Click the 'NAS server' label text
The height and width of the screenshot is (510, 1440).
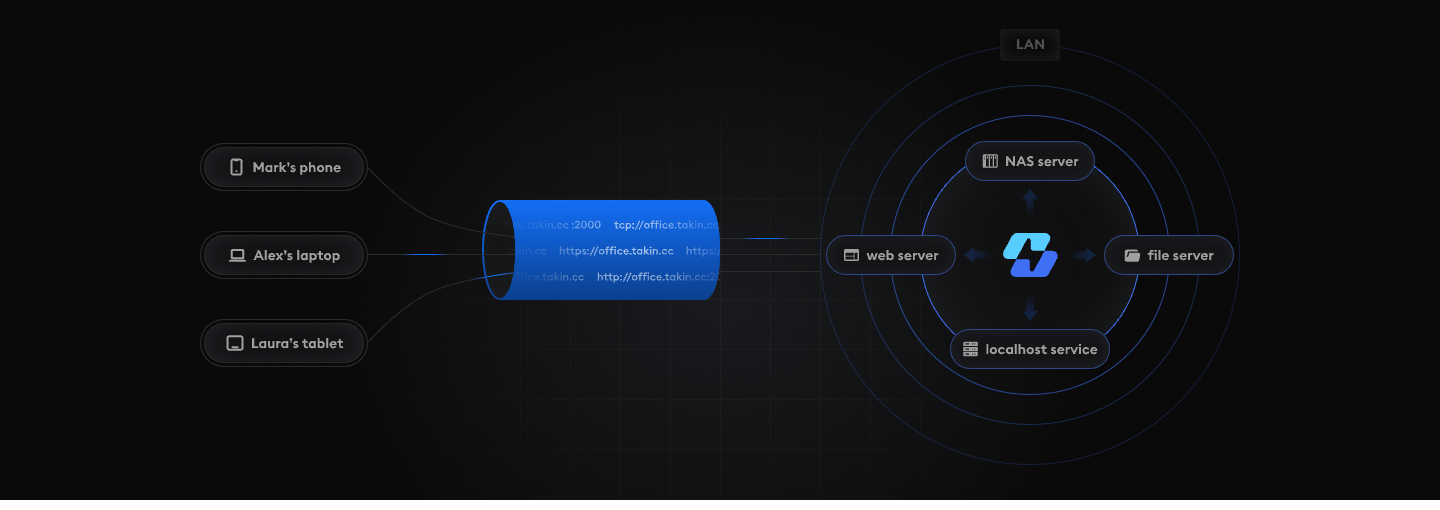pos(1042,161)
